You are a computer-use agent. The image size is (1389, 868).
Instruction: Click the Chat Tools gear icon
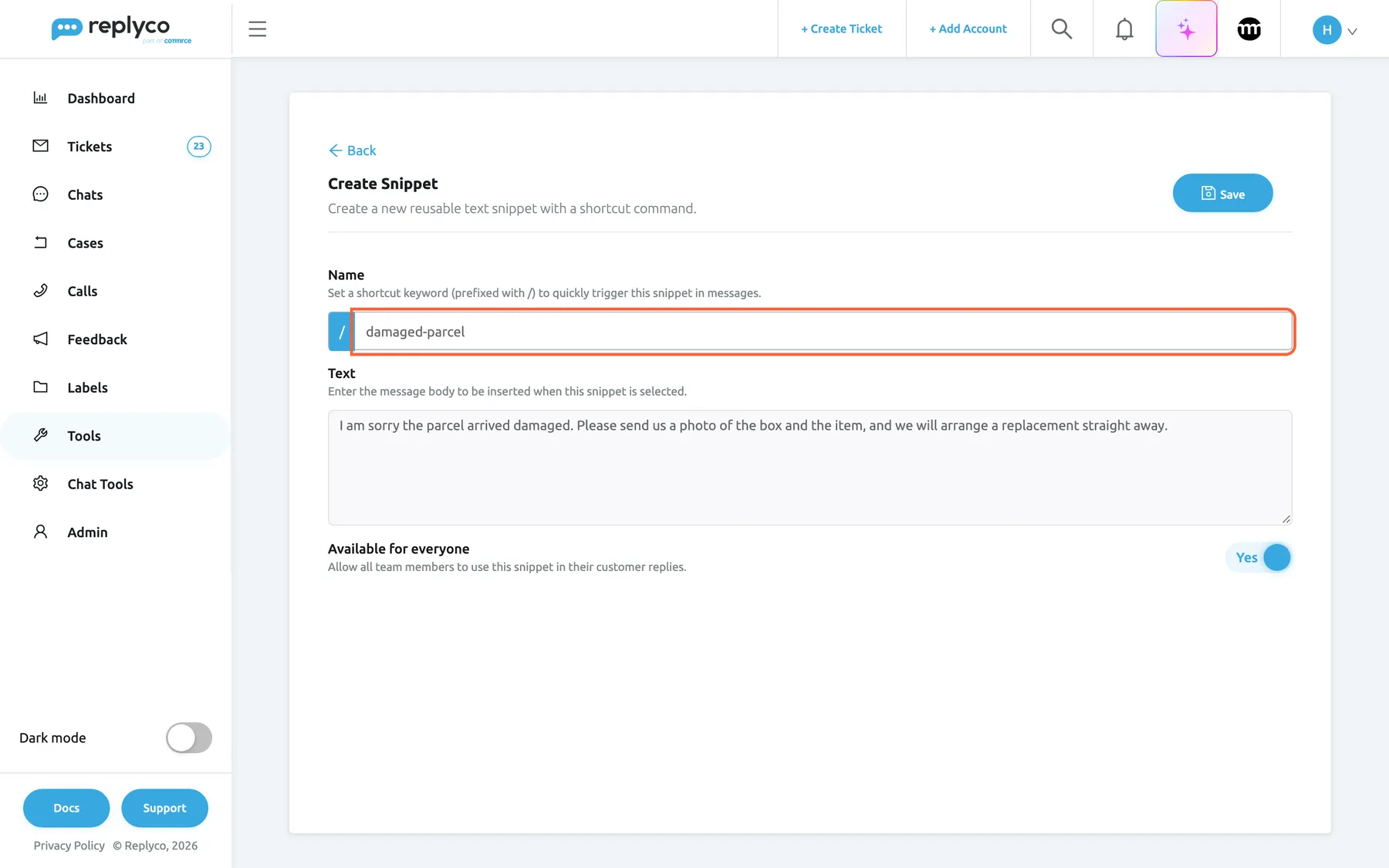(40, 484)
